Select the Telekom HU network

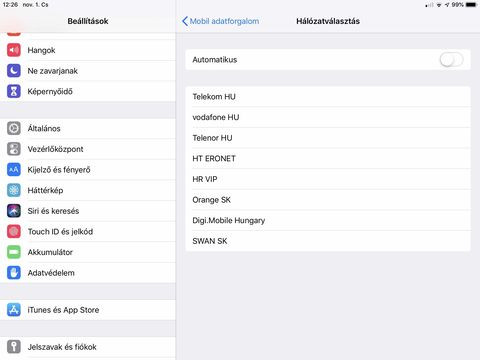tap(328, 97)
